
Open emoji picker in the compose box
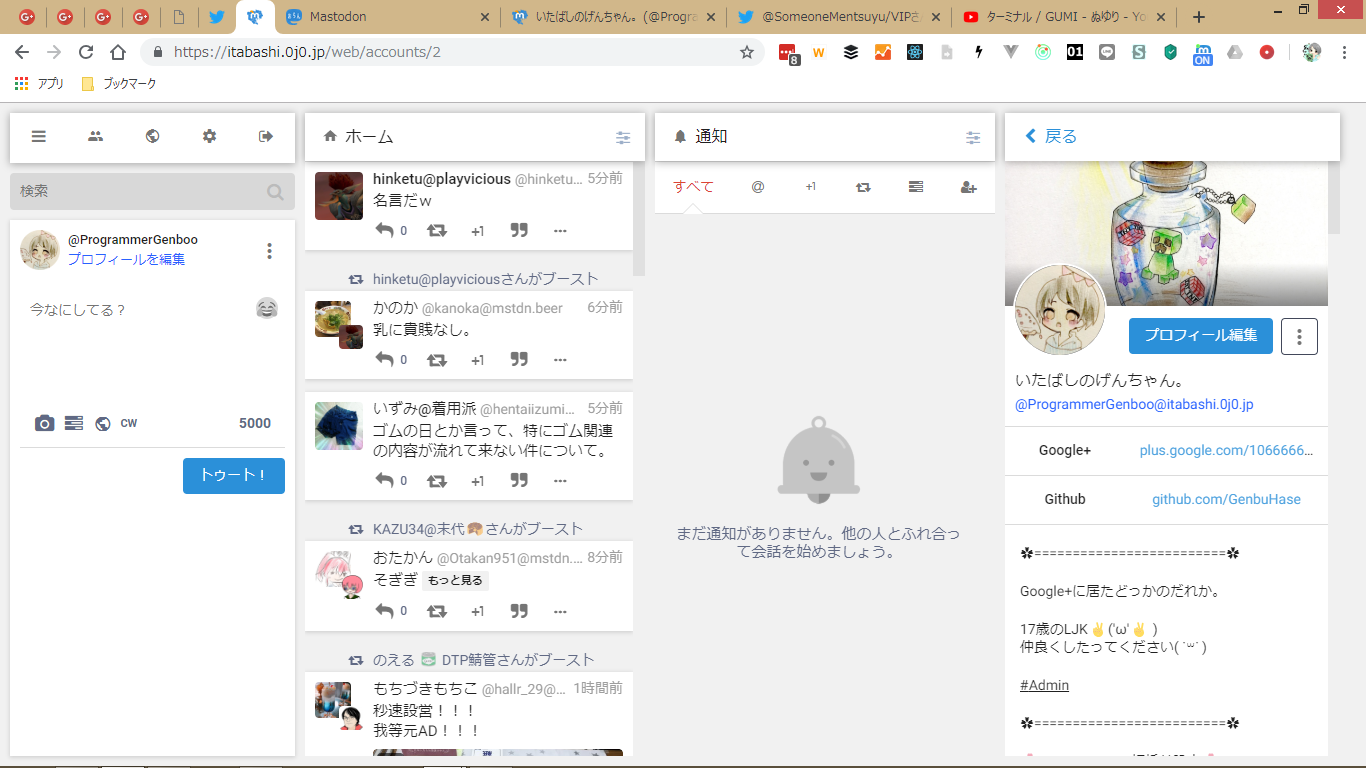click(266, 308)
